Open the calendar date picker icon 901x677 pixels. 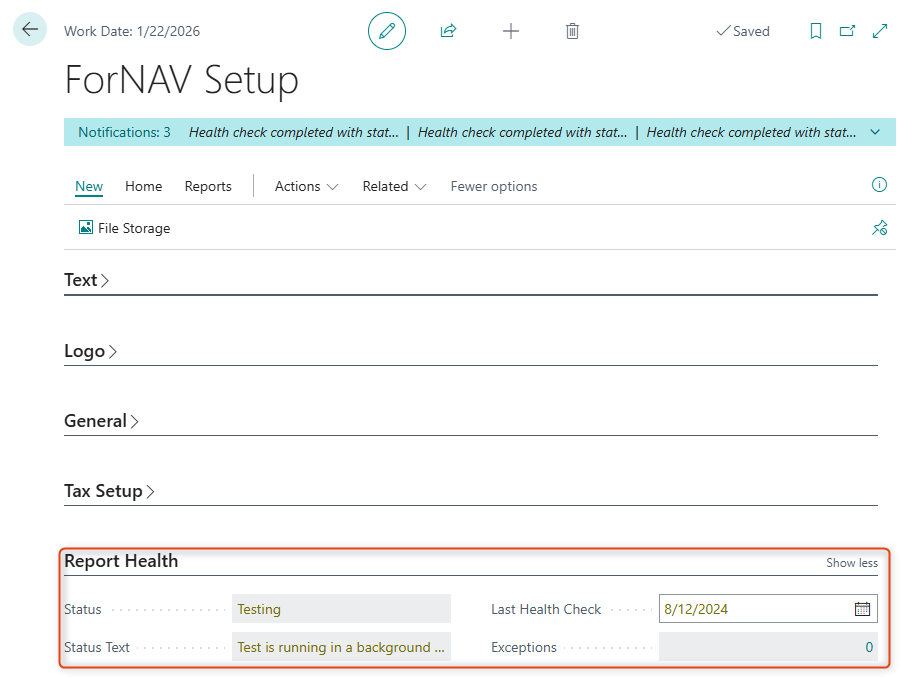point(863,609)
